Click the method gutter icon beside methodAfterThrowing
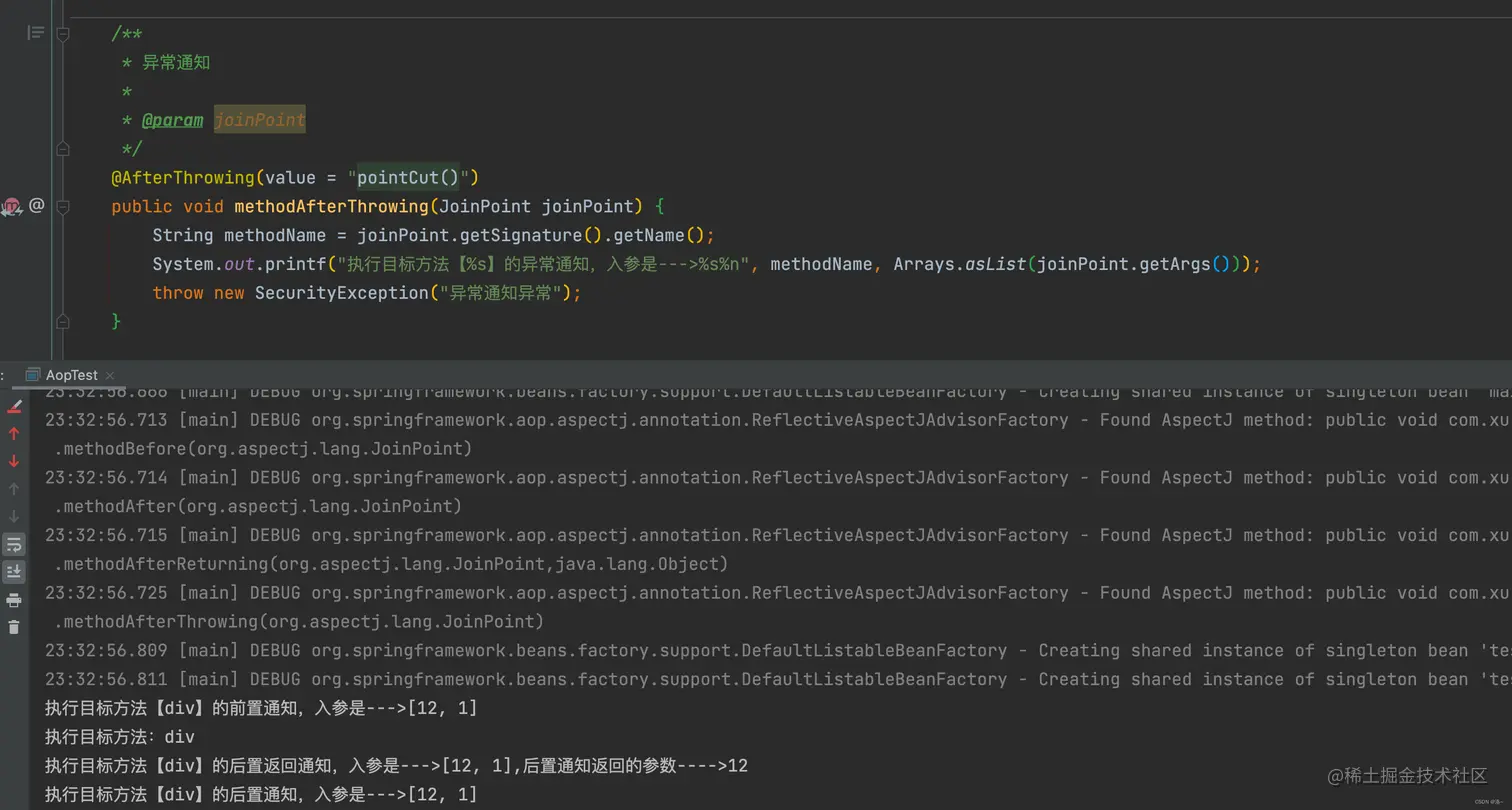 [x=11, y=207]
